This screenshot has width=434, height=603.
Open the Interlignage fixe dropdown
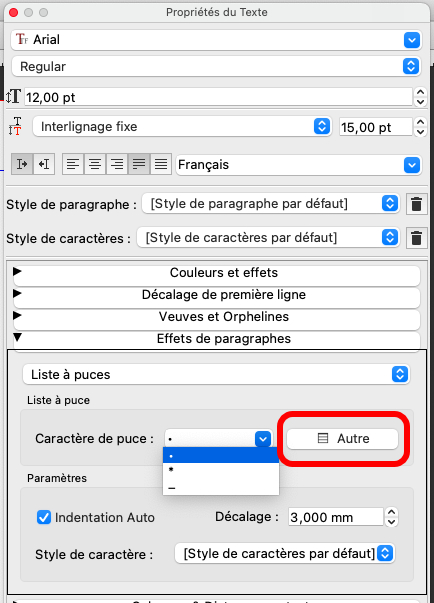(182, 127)
